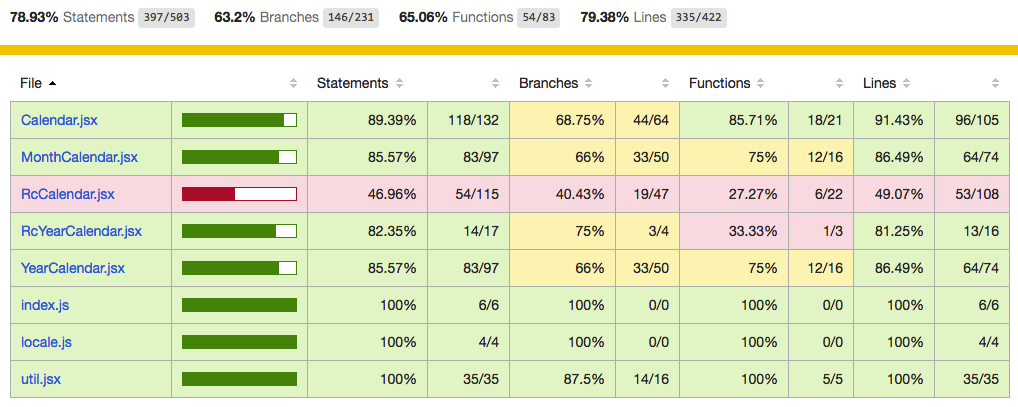Click sort icon right of Statements label
Image resolution: width=1018 pixels, height=407 pixels.
pyautogui.click(x=400, y=83)
